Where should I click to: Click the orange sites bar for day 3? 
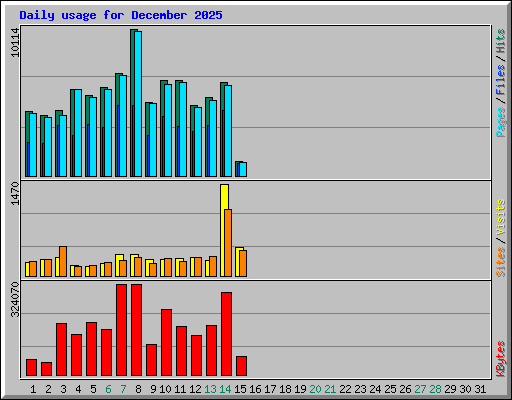pos(63,261)
